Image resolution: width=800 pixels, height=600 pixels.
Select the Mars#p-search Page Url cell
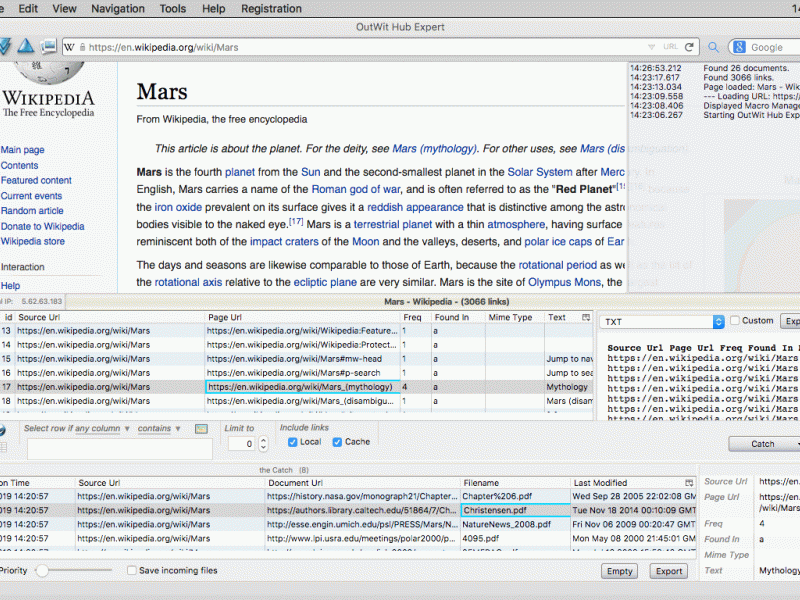point(302,373)
